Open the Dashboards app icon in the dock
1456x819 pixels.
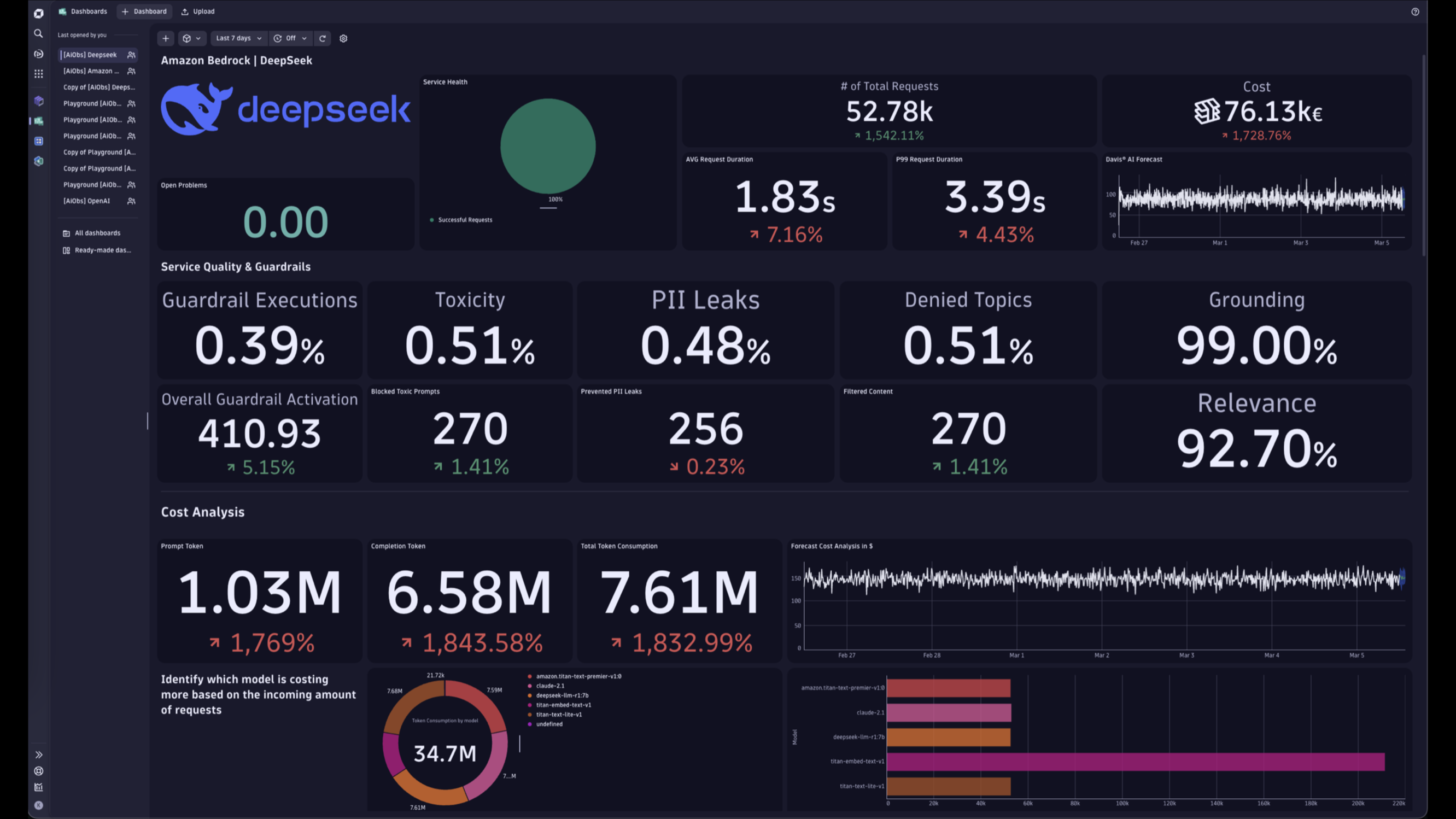click(x=38, y=121)
